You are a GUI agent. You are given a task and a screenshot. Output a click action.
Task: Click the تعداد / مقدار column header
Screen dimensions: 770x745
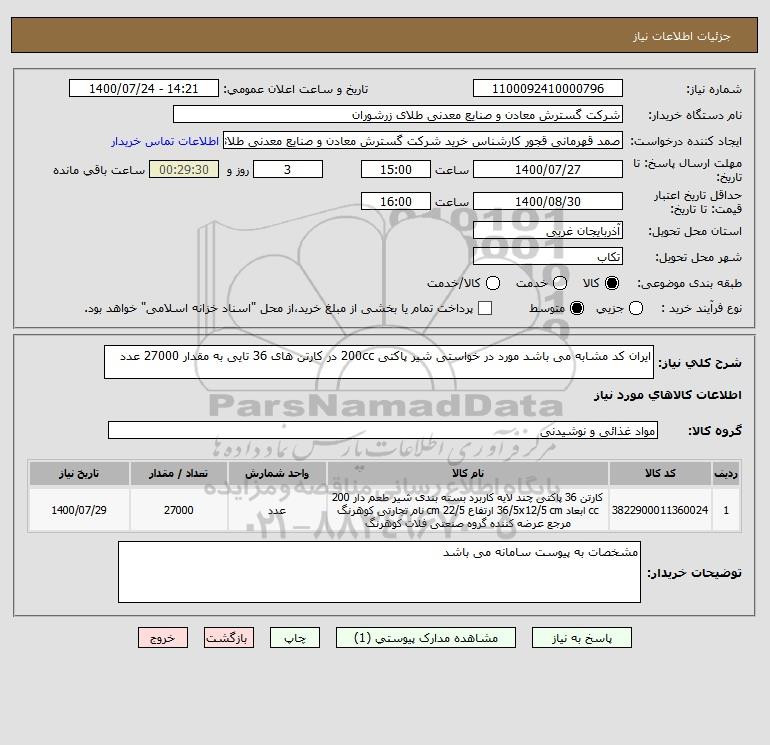click(179, 473)
